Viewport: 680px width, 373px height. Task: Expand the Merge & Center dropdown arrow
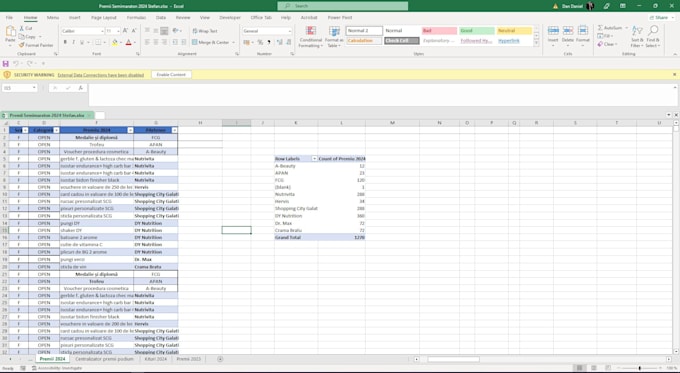tap(233, 43)
